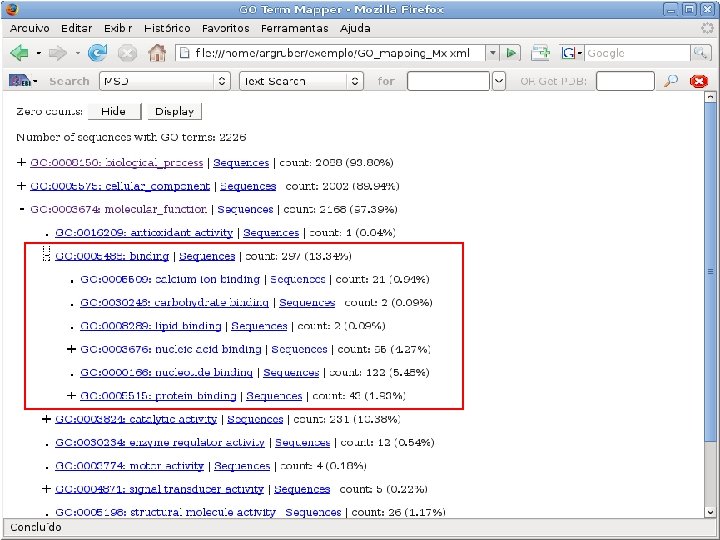Open the nucleotide binding link
720x540 pixels.
pos(166,372)
